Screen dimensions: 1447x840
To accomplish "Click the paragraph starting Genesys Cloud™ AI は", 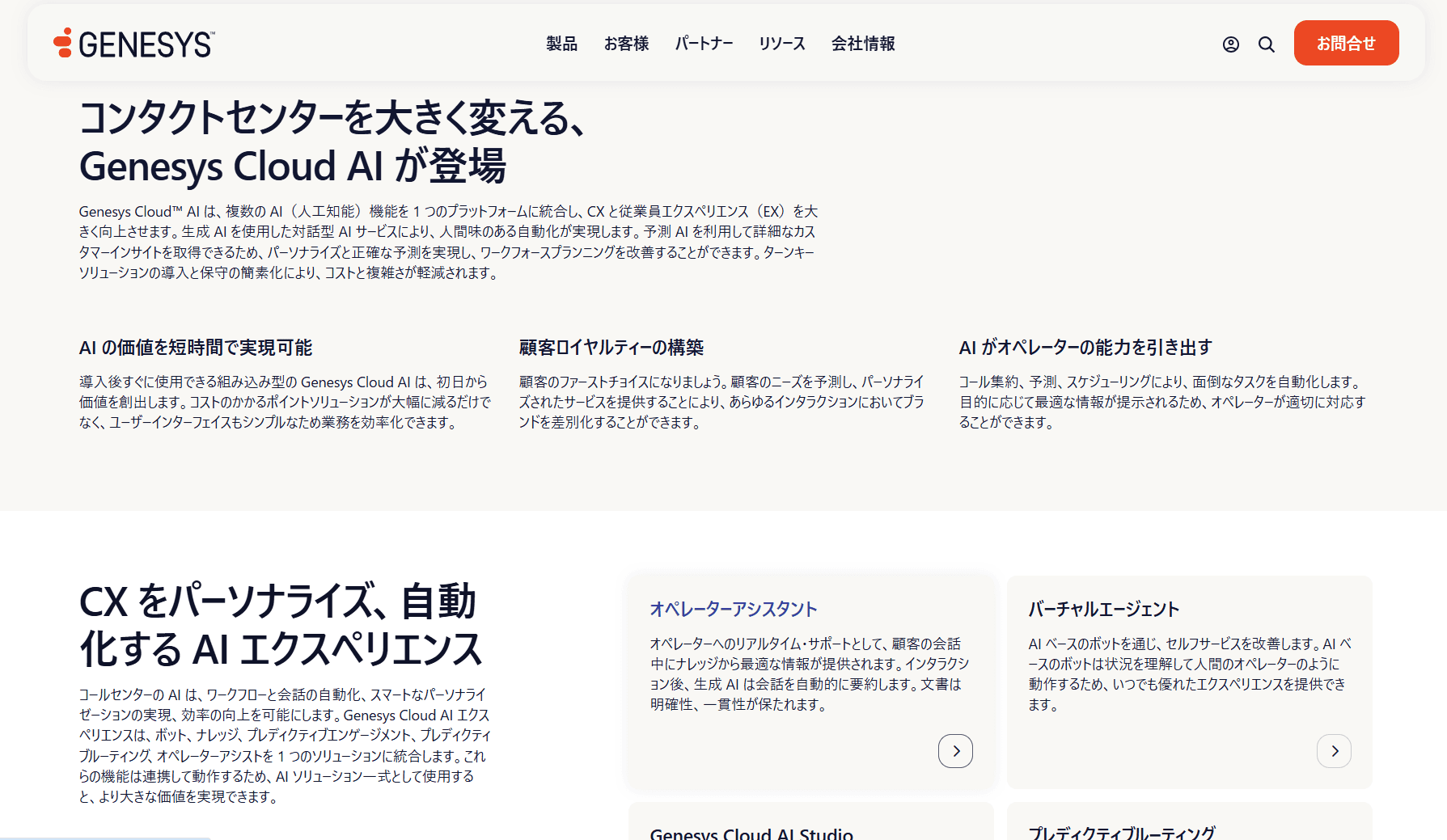I will (448, 243).
